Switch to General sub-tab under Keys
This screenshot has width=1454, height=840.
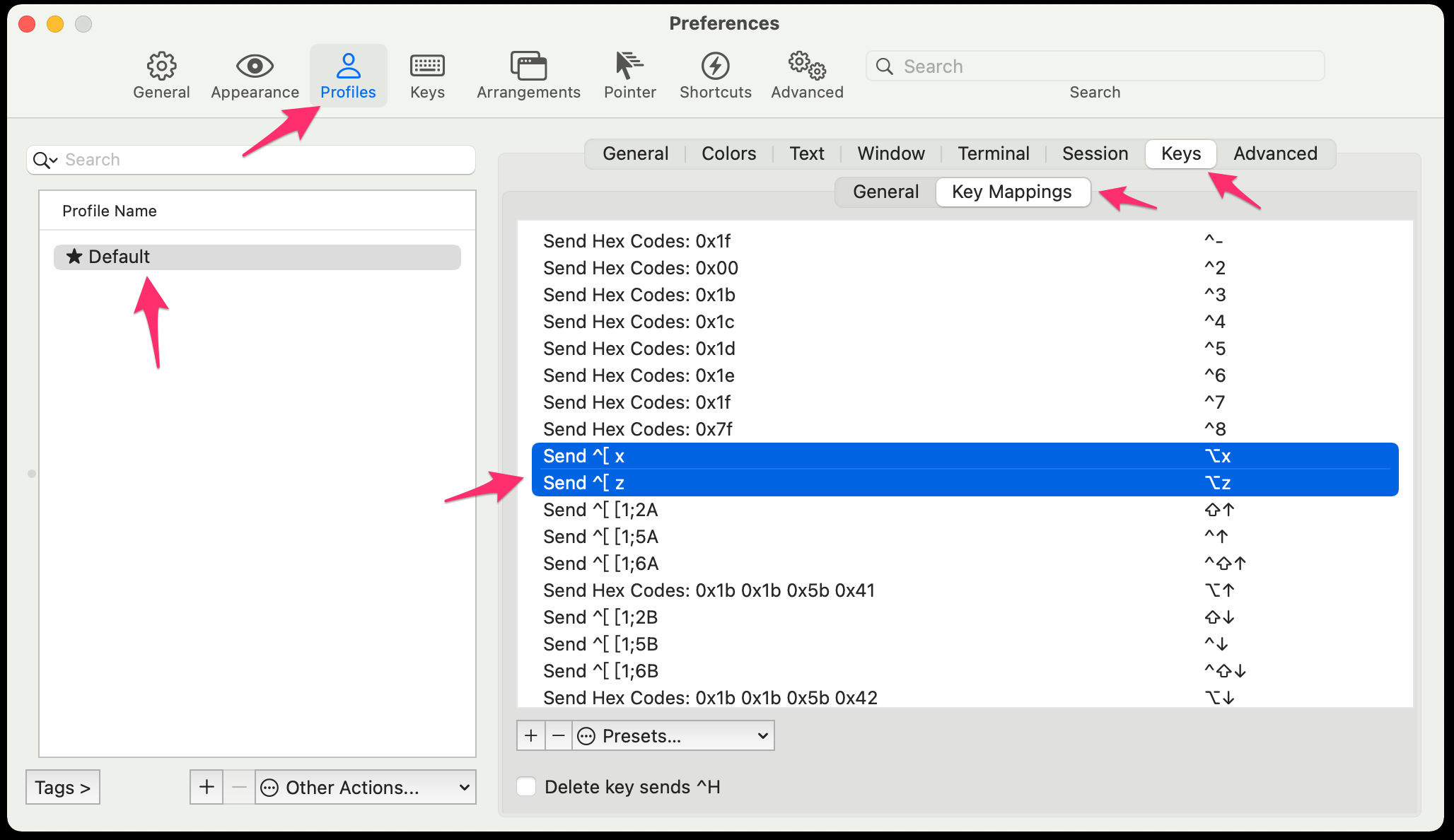885,192
